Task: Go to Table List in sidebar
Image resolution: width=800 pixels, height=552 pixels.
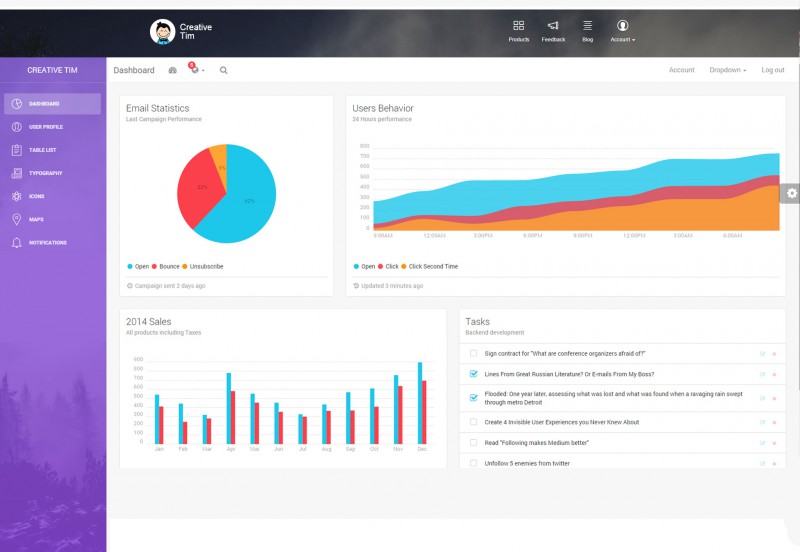Action: pos(42,150)
